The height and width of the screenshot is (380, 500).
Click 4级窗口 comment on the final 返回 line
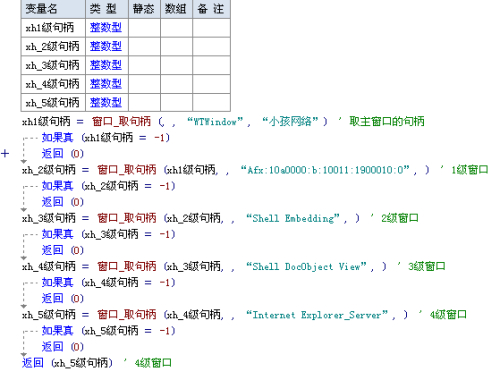click(153, 363)
